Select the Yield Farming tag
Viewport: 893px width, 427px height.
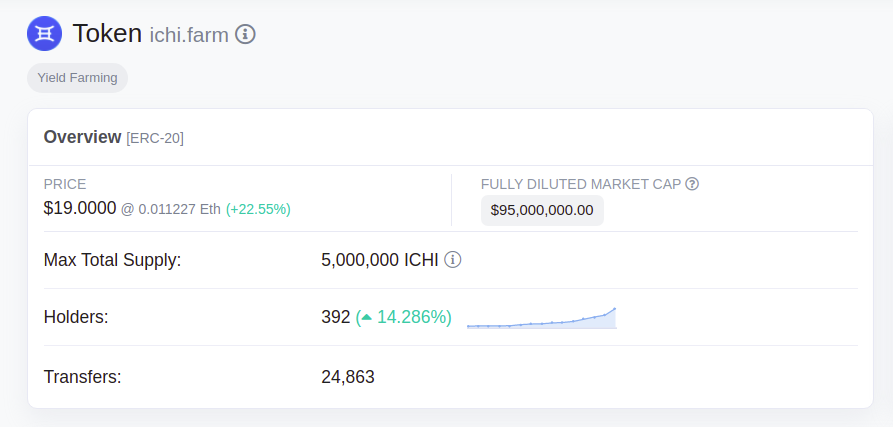click(77, 78)
